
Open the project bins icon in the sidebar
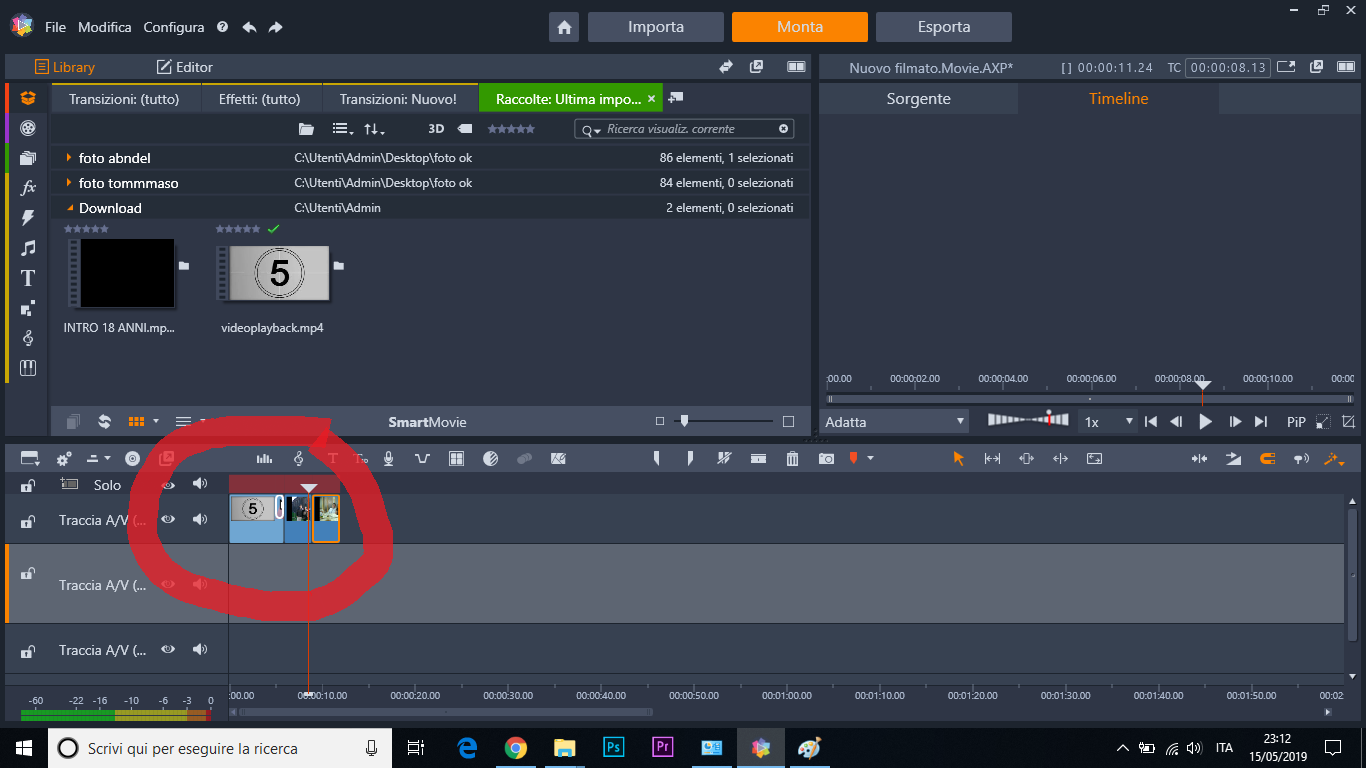point(28,158)
